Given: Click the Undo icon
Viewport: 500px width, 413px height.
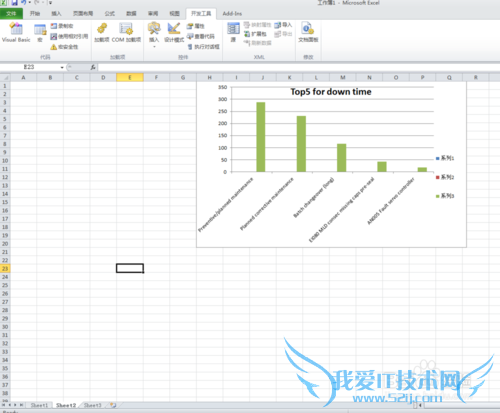Looking at the screenshot, I should pos(24,3).
